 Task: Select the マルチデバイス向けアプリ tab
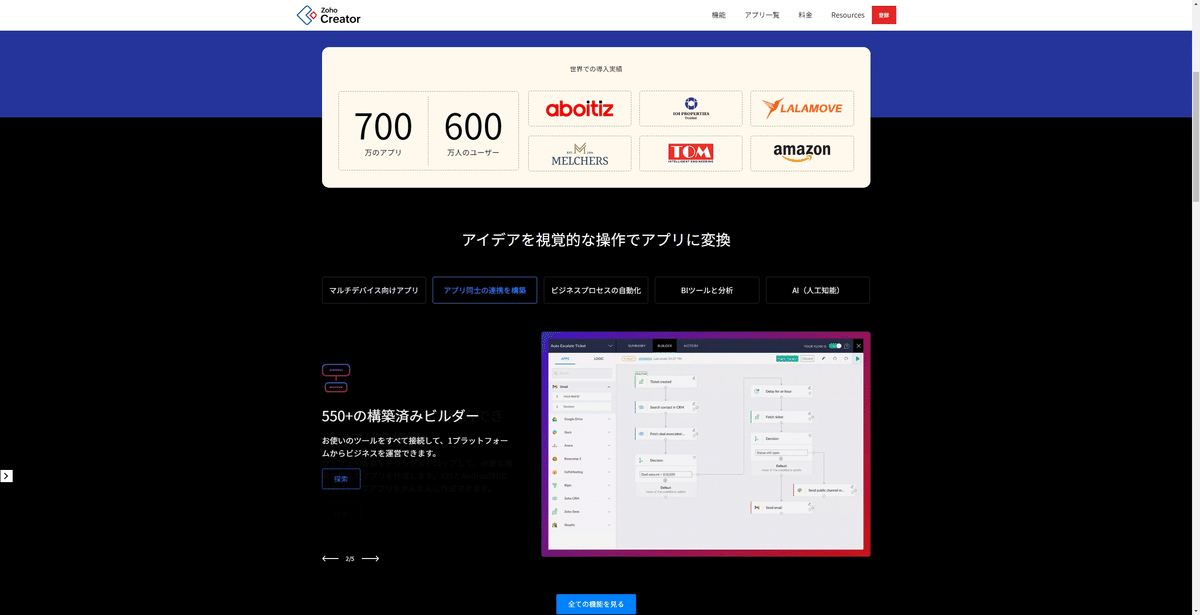374,290
